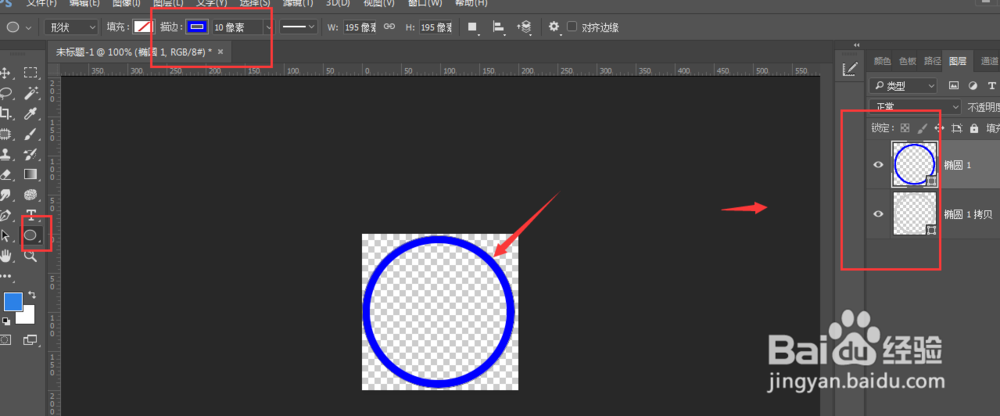
Task: Swap foreground and background colors
Action: [32, 295]
